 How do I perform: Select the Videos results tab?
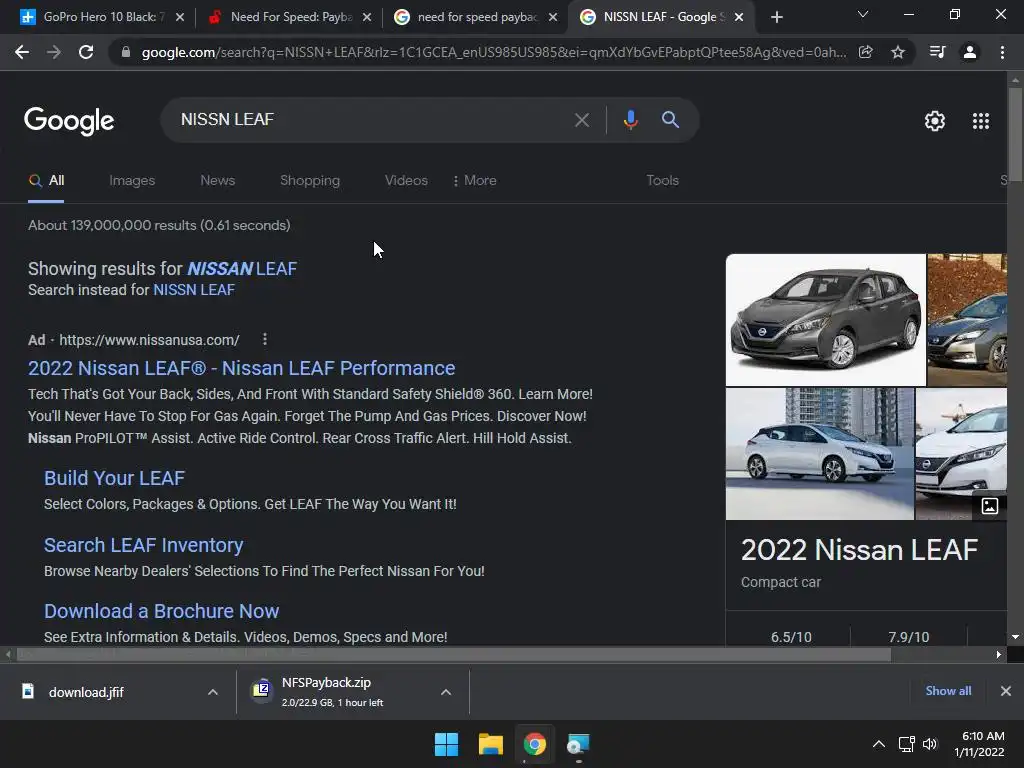(406, 180)
